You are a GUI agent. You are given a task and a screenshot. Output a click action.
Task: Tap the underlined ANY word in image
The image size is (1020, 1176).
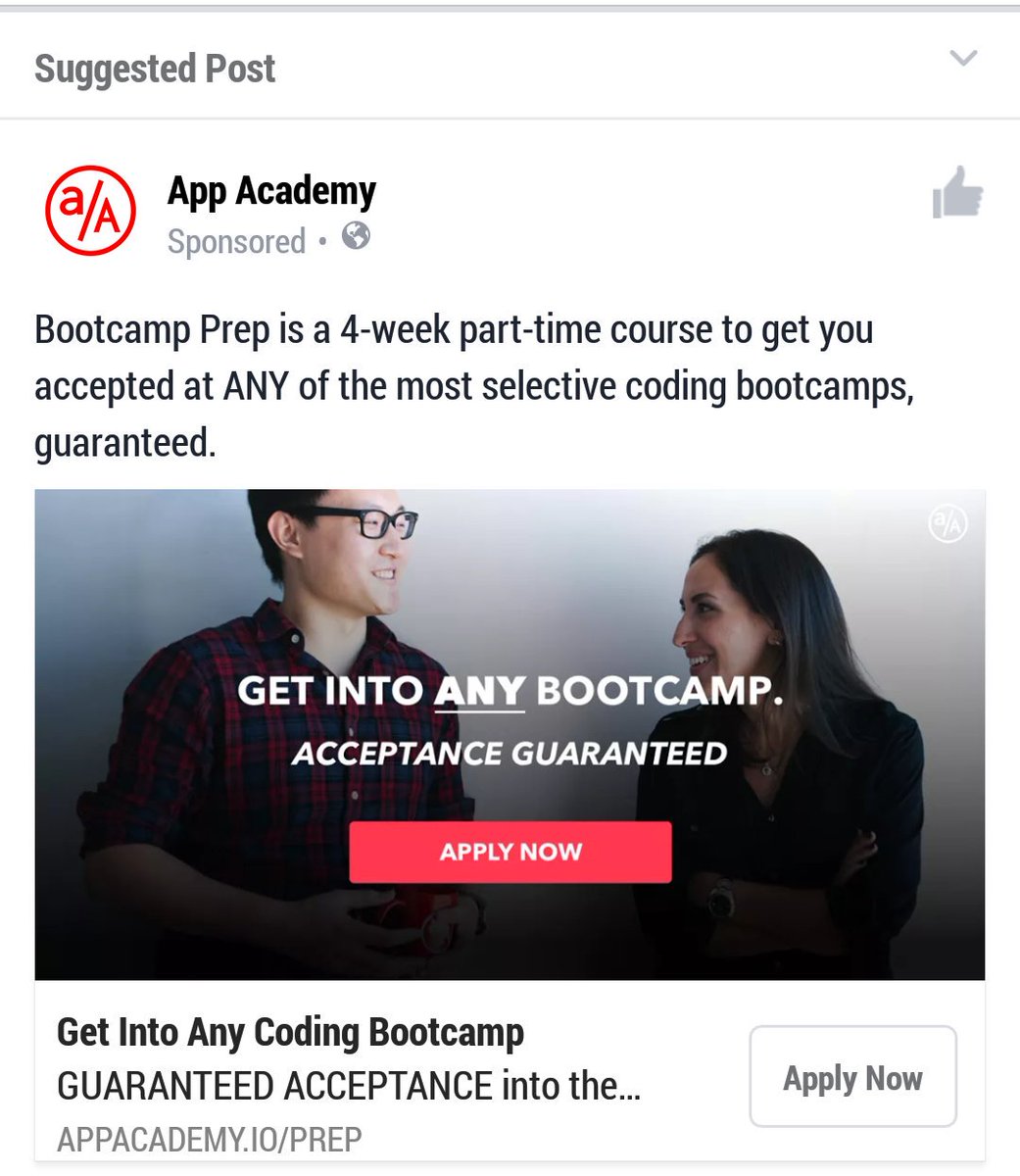tap(480, 692)
